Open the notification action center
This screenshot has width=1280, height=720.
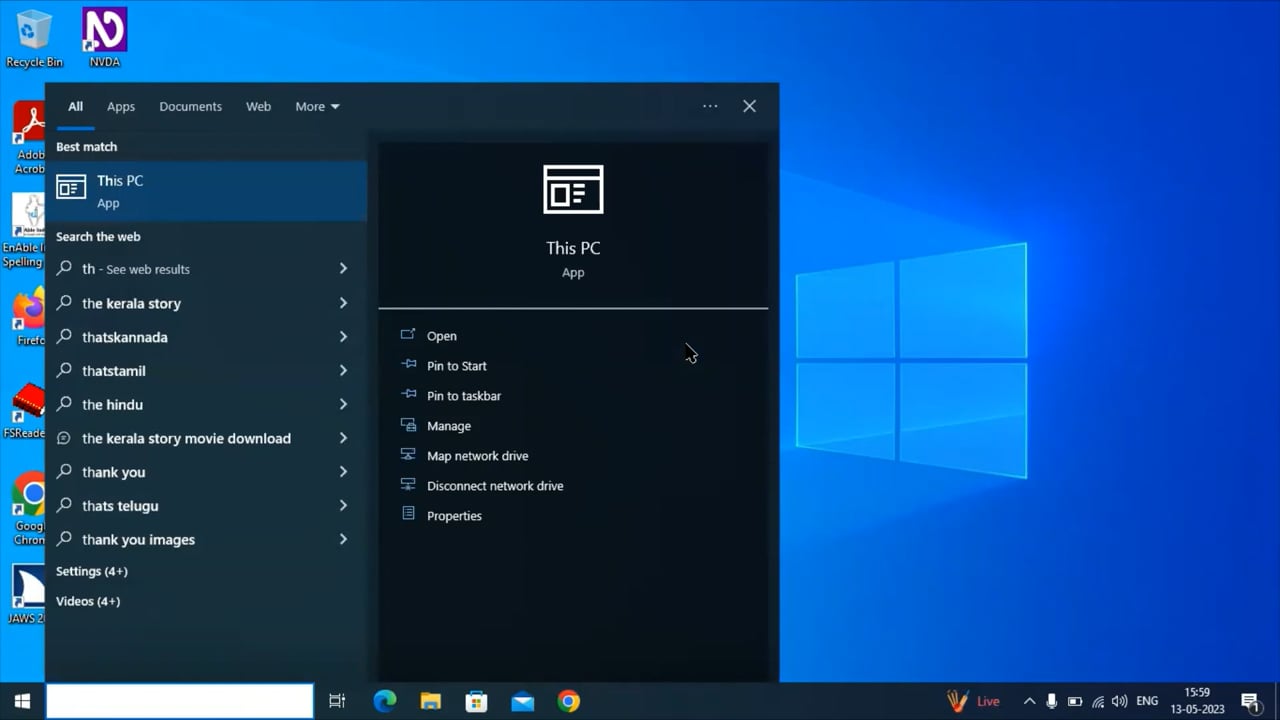(1249, 701)
